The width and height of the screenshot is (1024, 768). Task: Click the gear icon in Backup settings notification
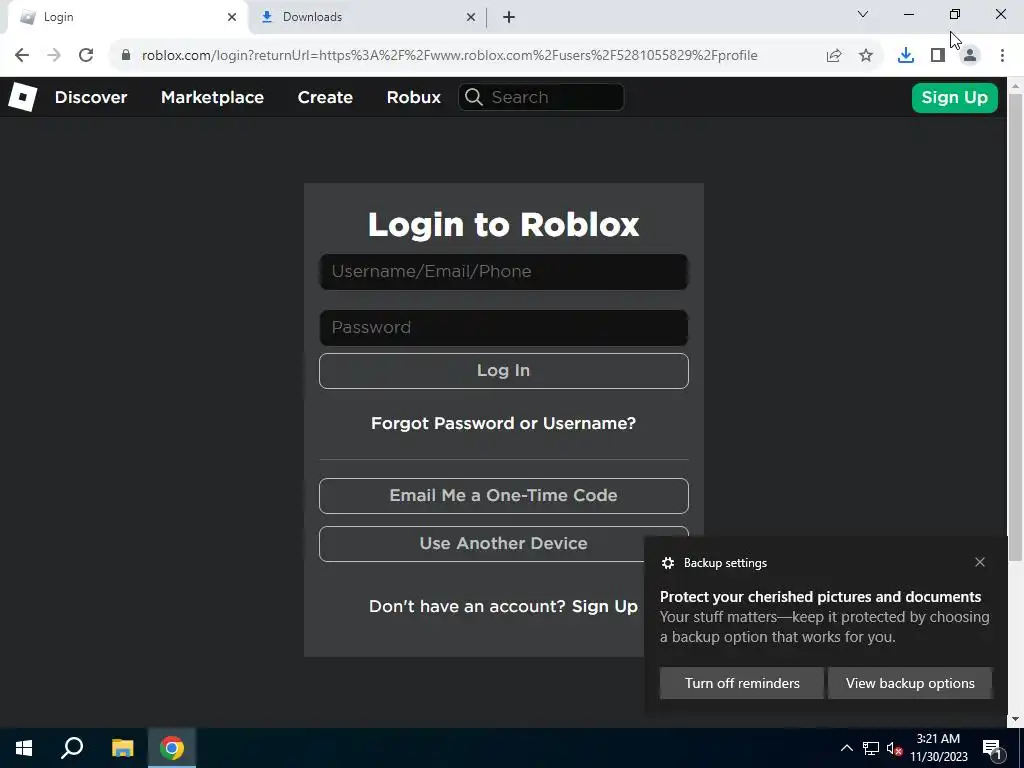coord(667,563)
